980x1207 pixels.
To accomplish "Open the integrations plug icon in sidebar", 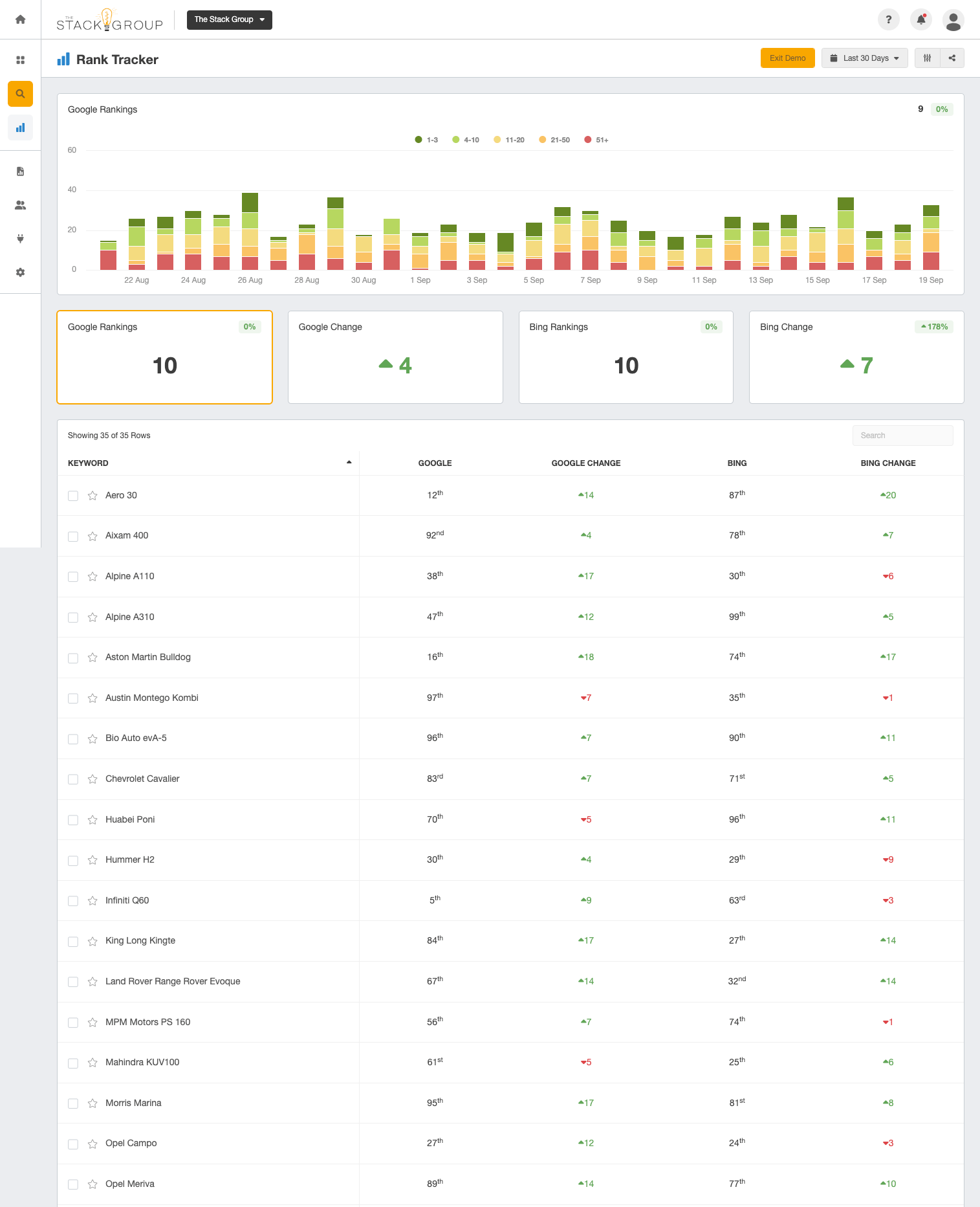I will (20, 239).
